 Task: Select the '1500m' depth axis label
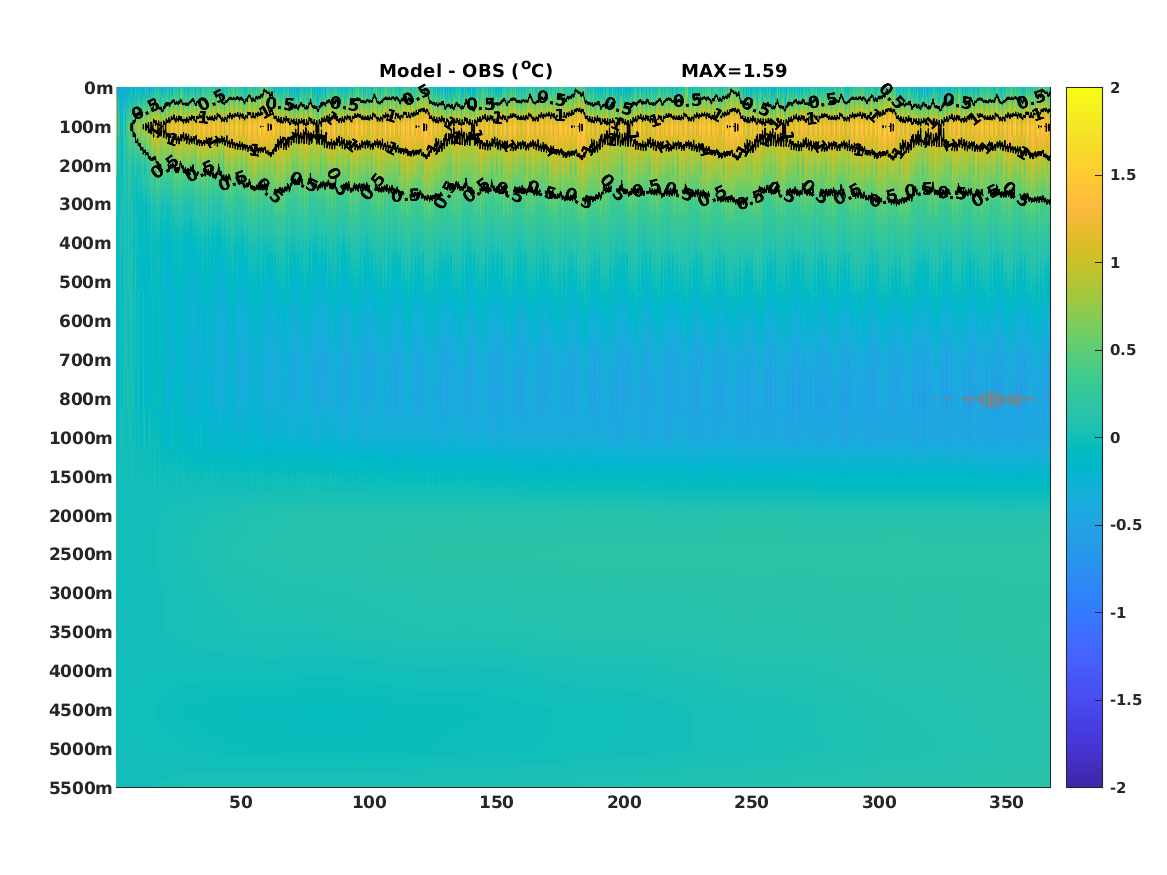coord(81,477)
